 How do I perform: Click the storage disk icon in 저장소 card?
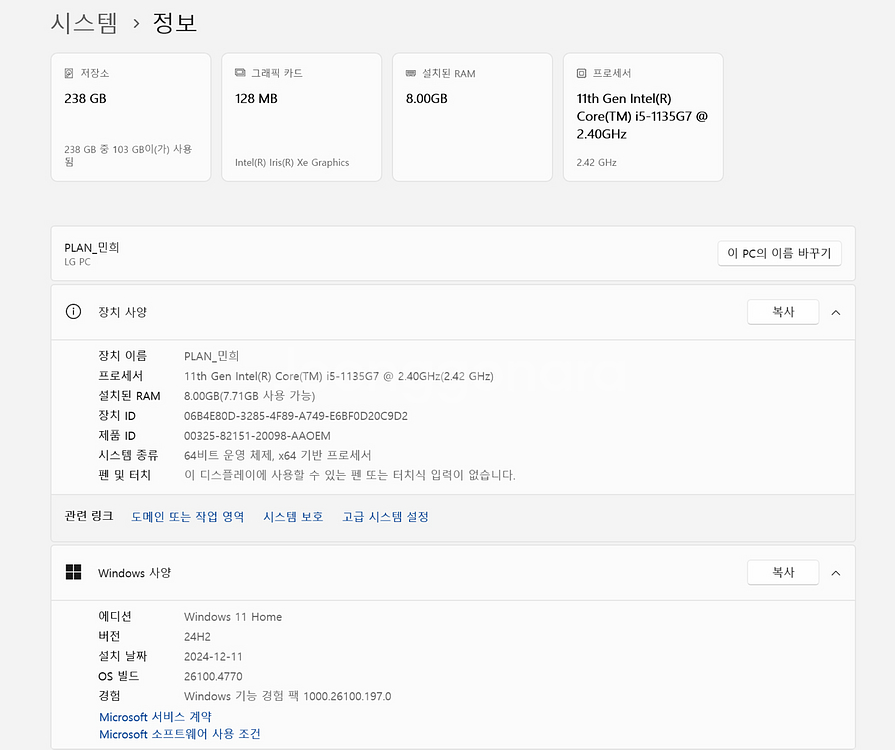tap(69, 73)
